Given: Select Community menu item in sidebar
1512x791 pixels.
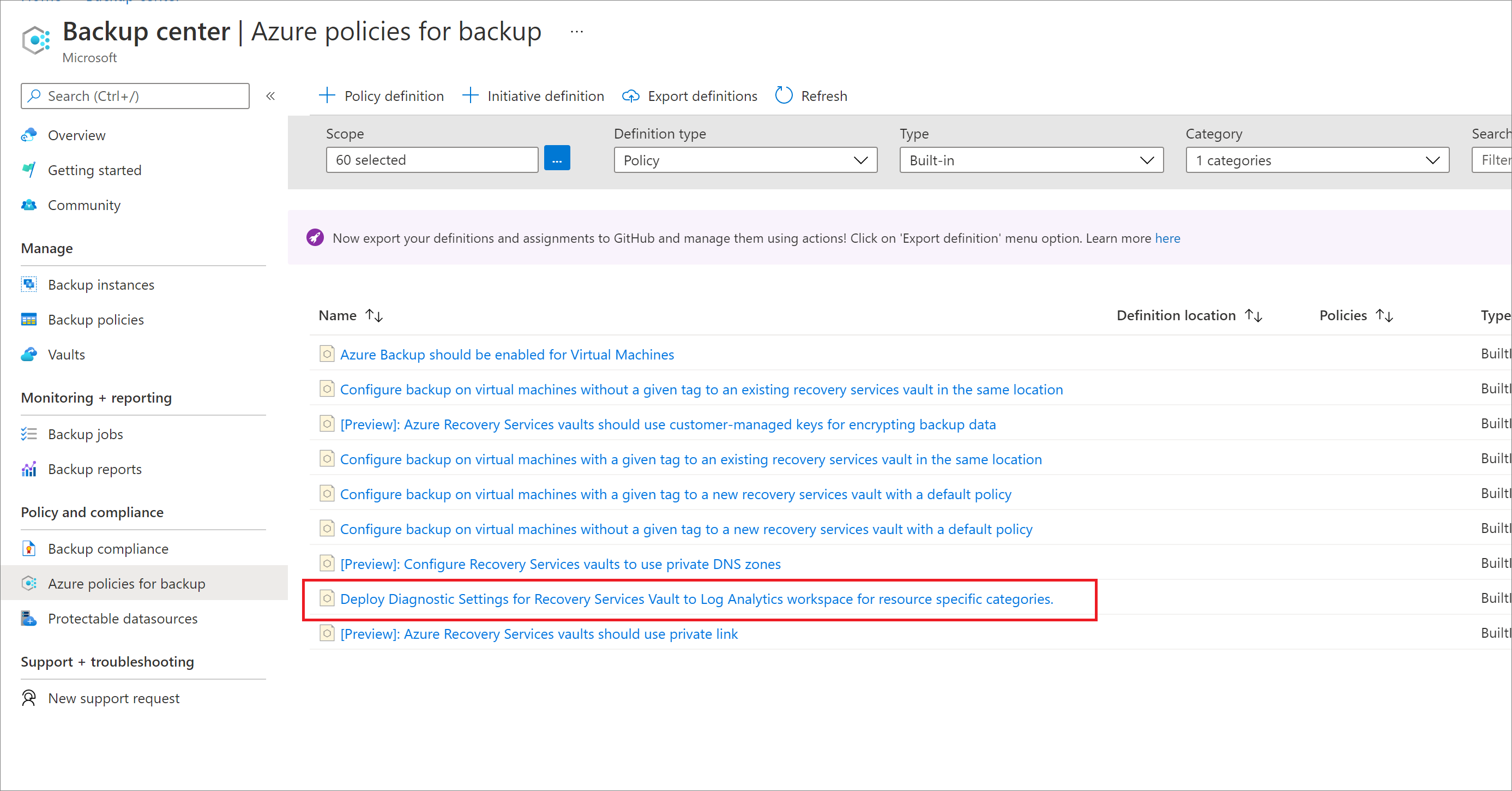Looking at the screenshot, I should click(x=84, y=205).
